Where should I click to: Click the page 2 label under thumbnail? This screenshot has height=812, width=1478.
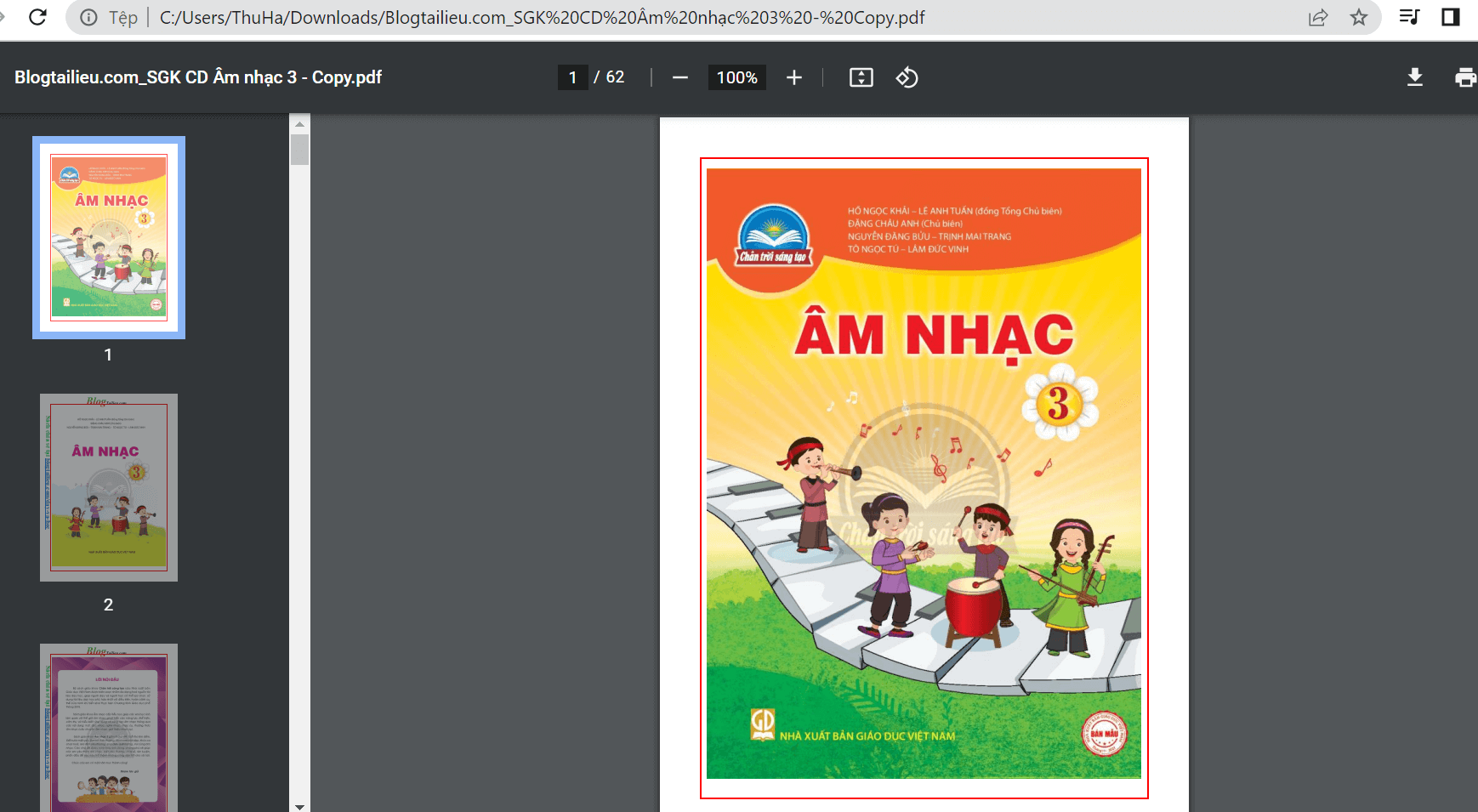pos(108,605)
